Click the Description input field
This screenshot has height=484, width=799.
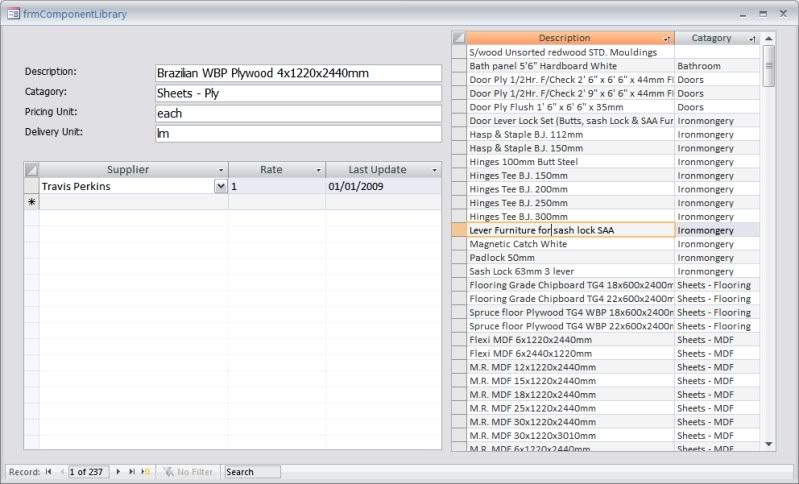(x=298, y=73)
